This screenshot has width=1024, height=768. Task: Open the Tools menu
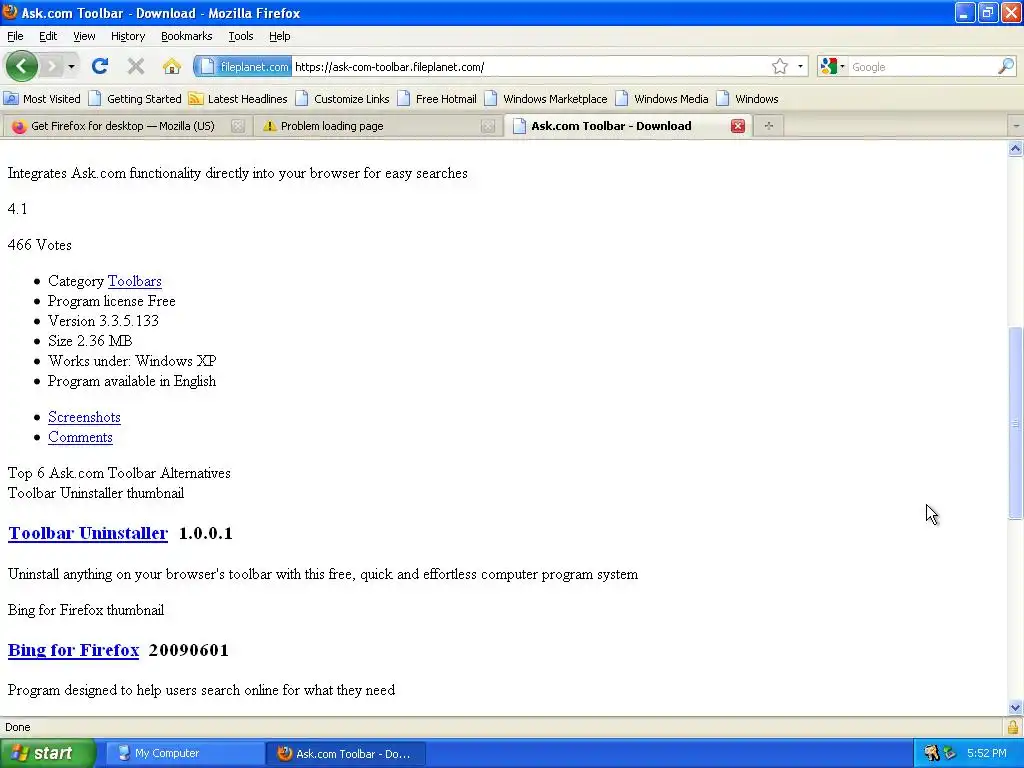241,36
